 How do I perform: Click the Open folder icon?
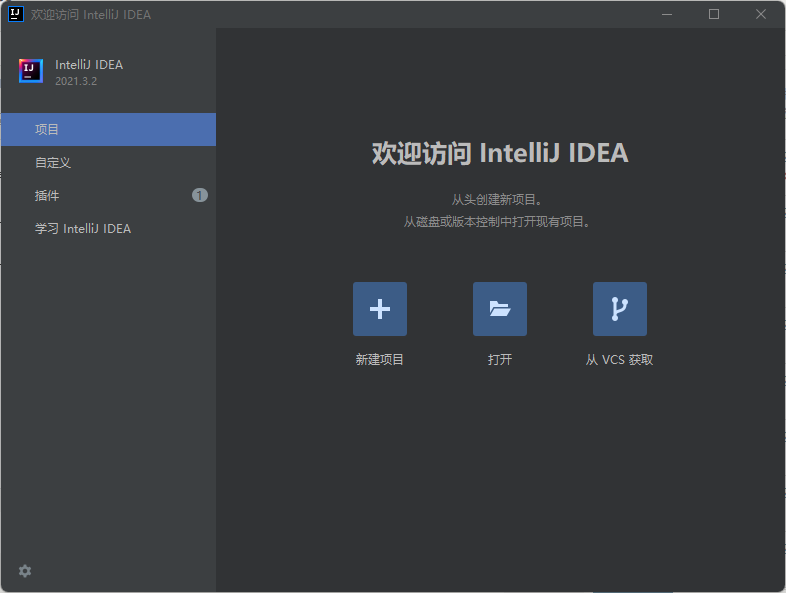pos(500,309)
